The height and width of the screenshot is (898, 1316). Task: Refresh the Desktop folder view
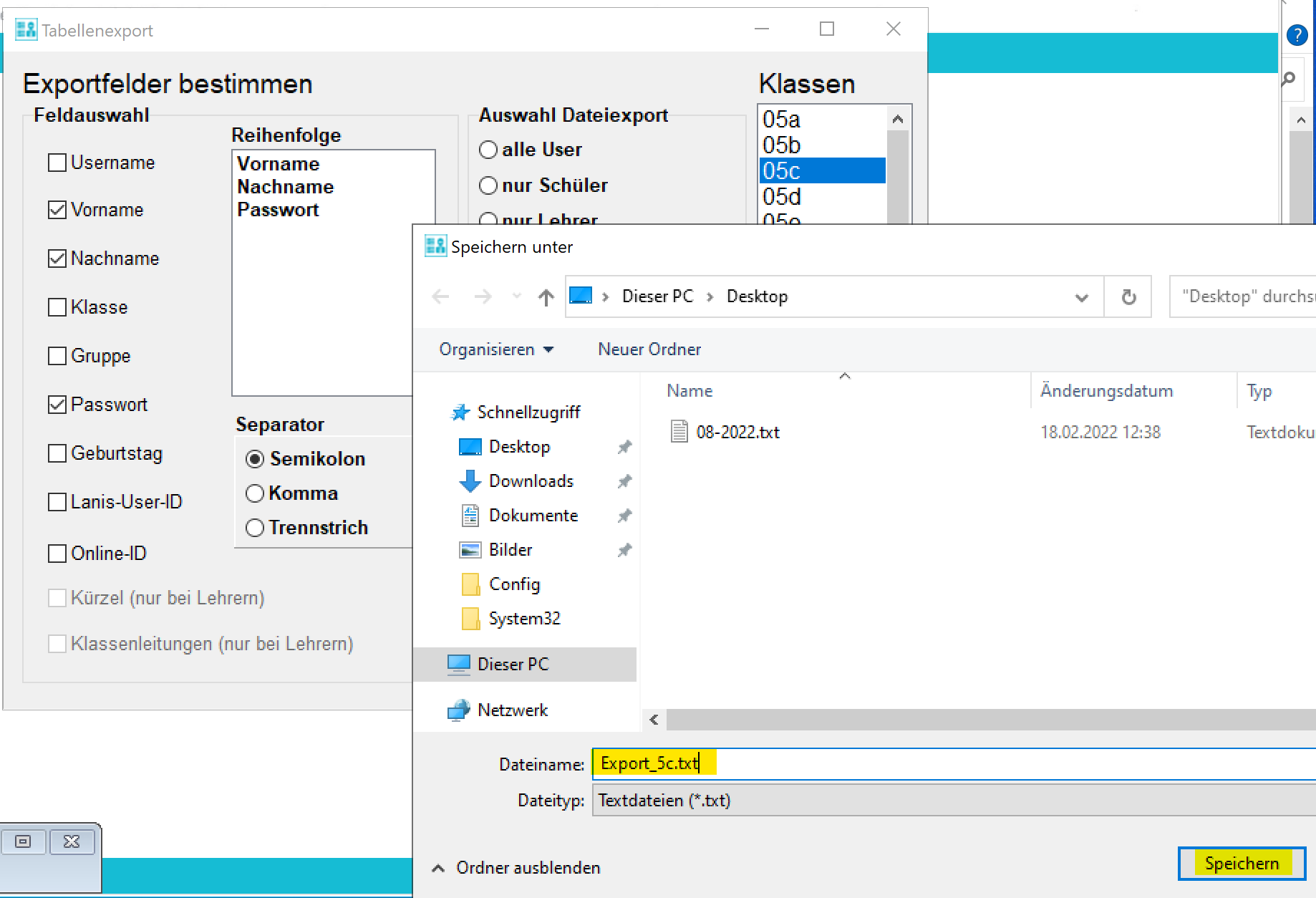pos(1128,296)
